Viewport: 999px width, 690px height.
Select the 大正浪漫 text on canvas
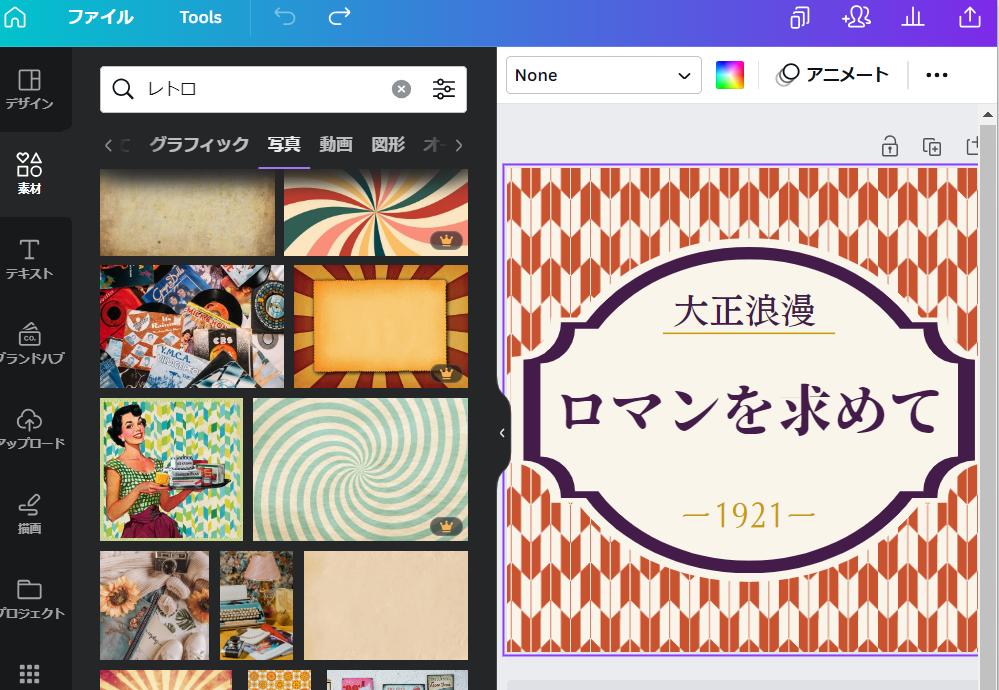pos(745,311)
